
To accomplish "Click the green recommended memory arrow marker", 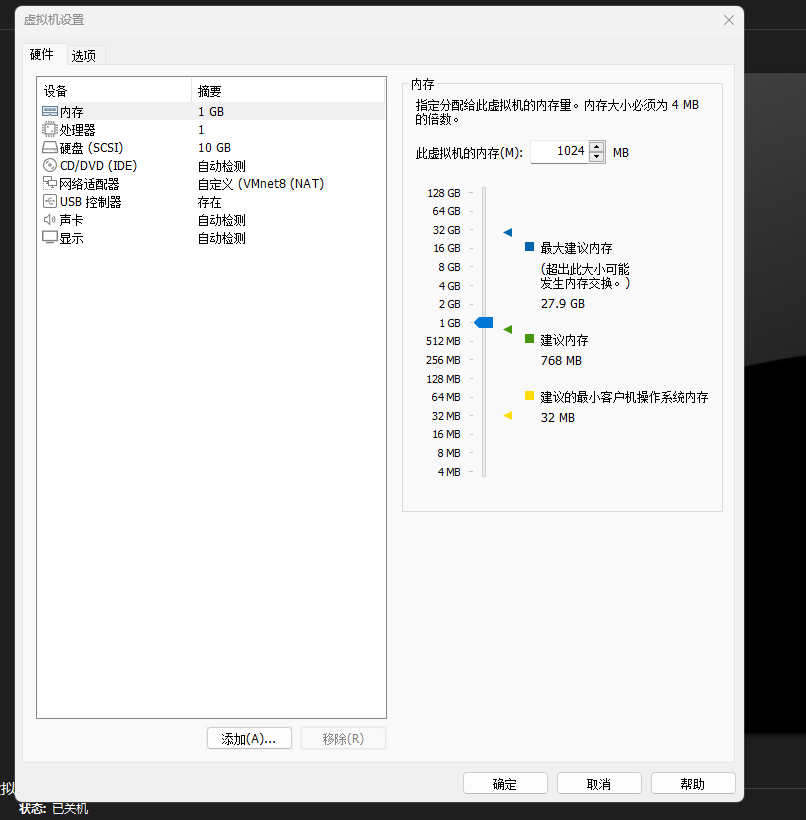I will pyautogui.click(x=507, y=329).
